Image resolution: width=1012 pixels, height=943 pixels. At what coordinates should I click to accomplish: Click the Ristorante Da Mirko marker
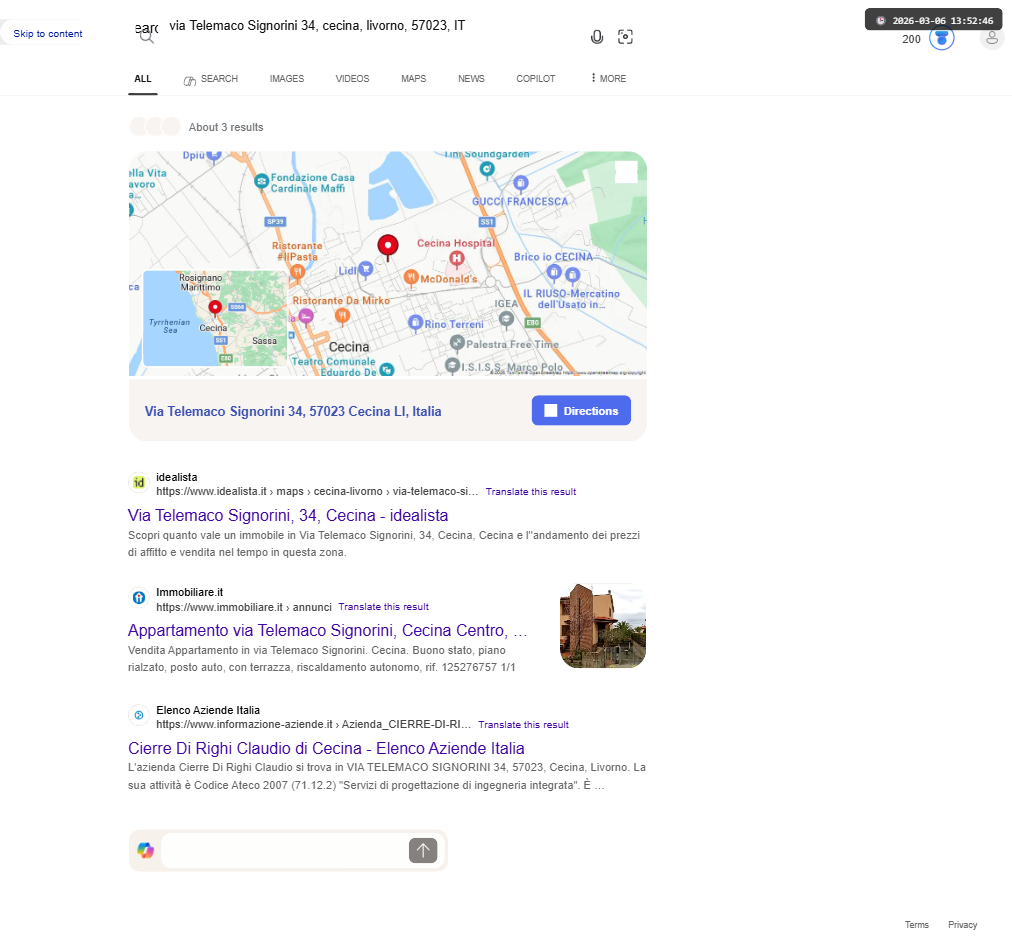343,316
